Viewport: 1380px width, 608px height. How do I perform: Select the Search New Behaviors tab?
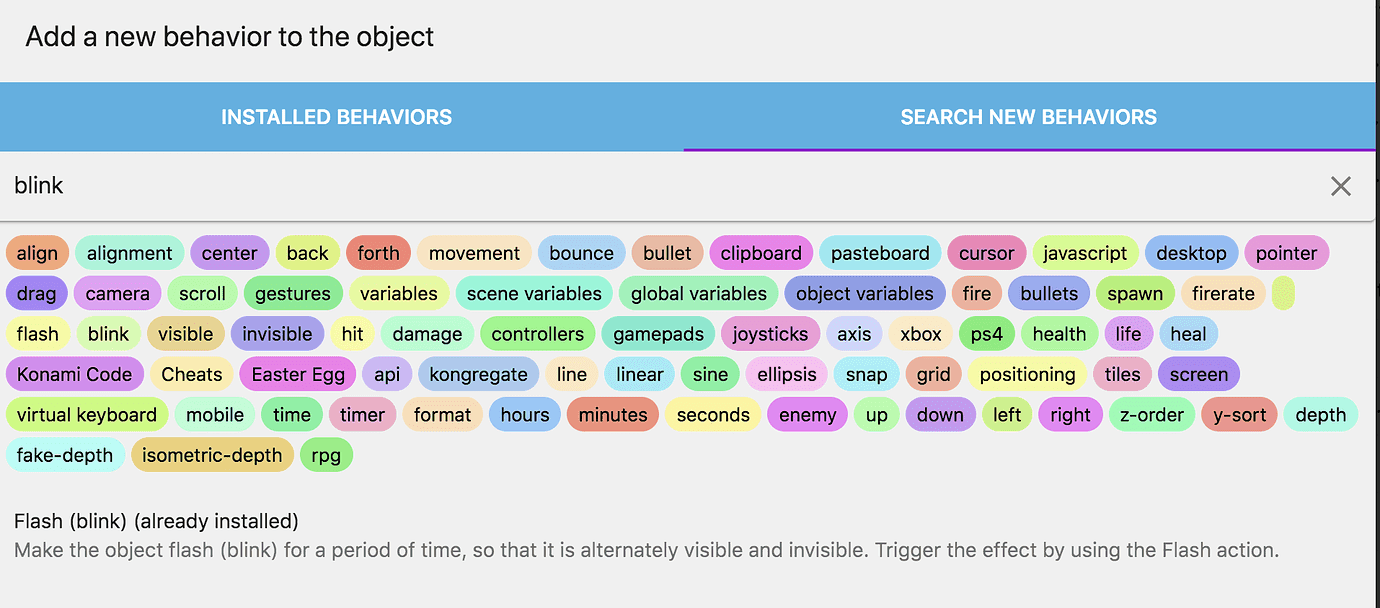pos(1028,117)
